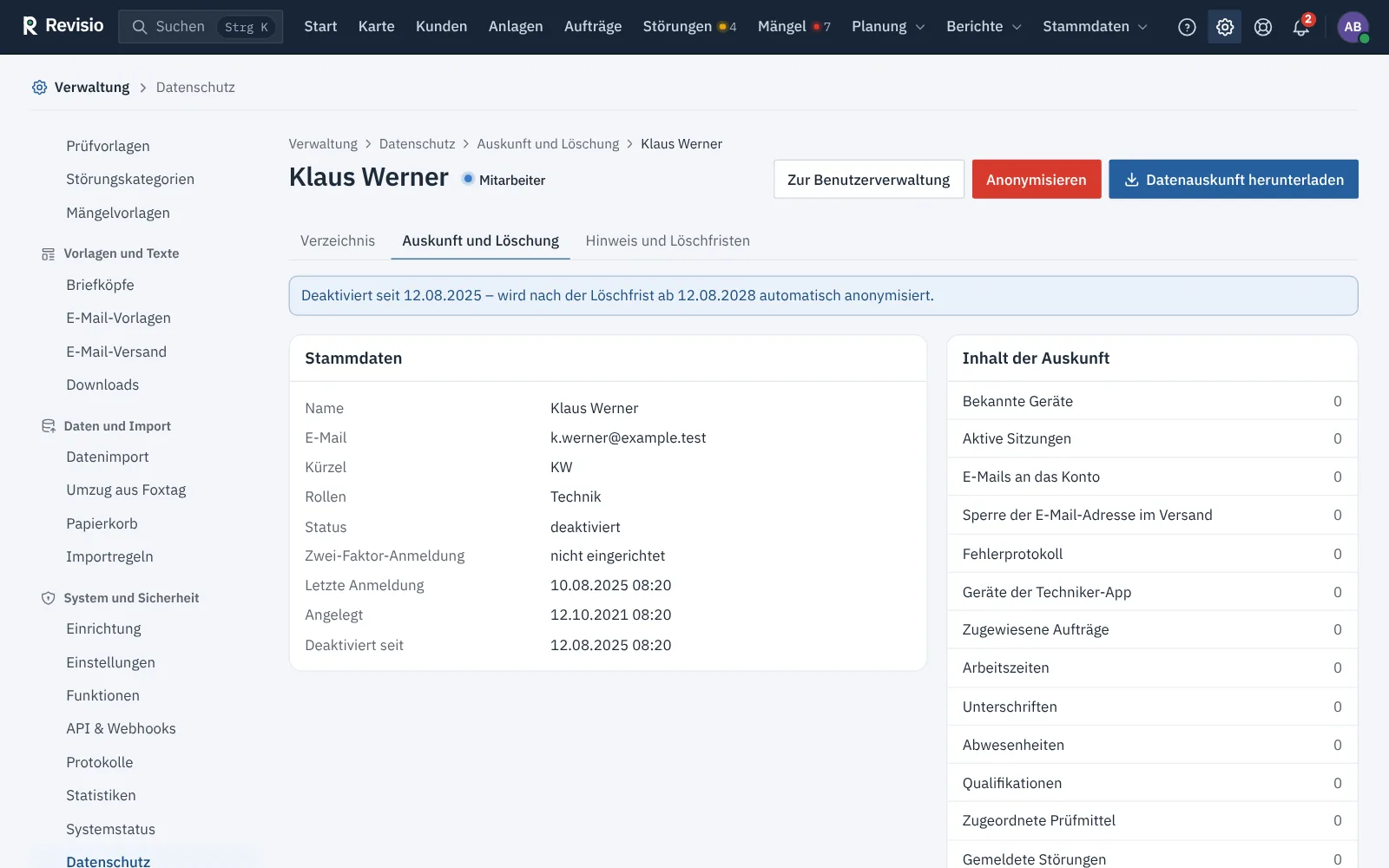Click the System und Sicherheit shield icon
Viewport: 1389px width, 868px height.
49,598
